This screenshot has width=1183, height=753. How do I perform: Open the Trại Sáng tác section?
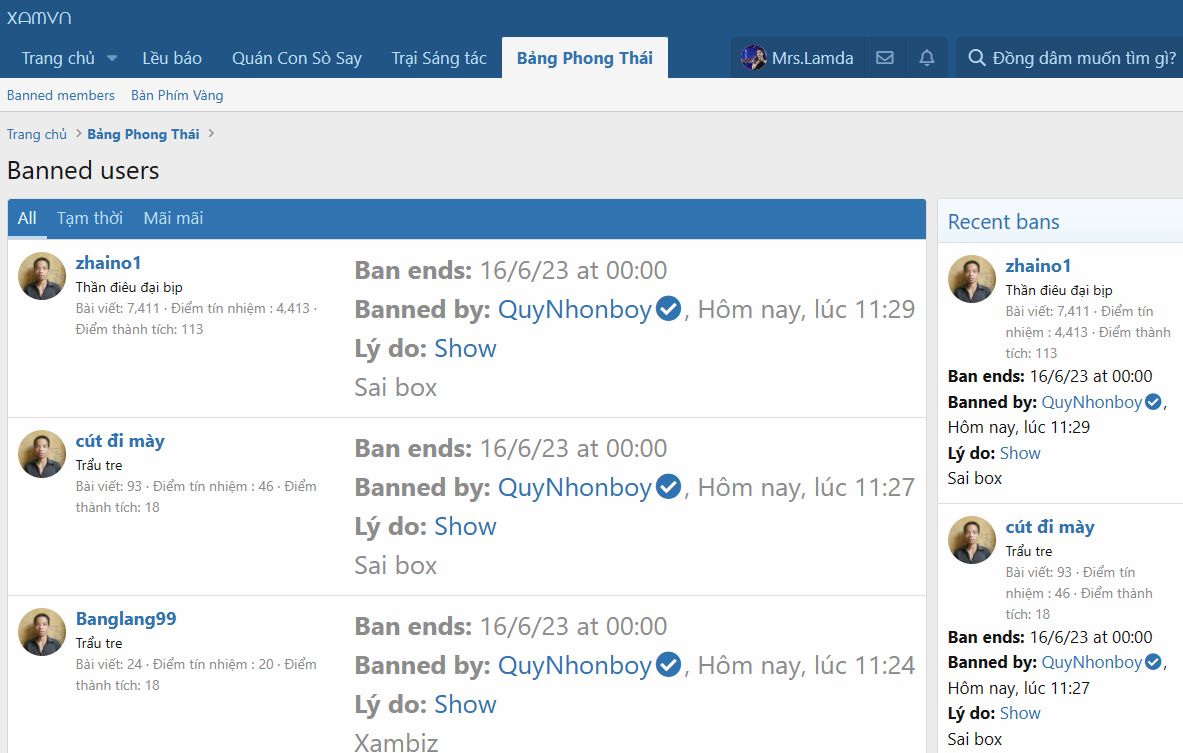tap(439, 58)
